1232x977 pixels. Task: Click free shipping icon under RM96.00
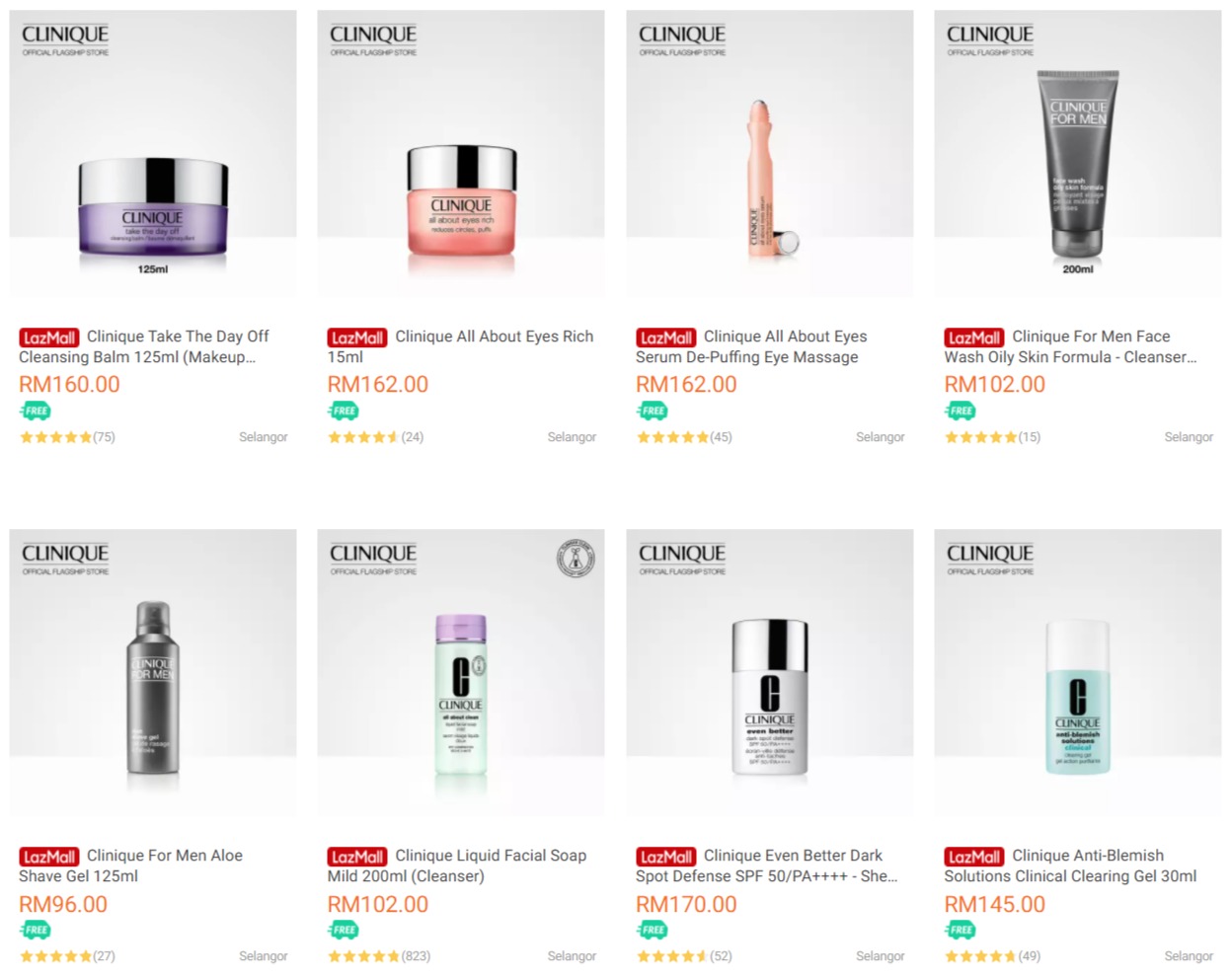click(x=35, y=930)
